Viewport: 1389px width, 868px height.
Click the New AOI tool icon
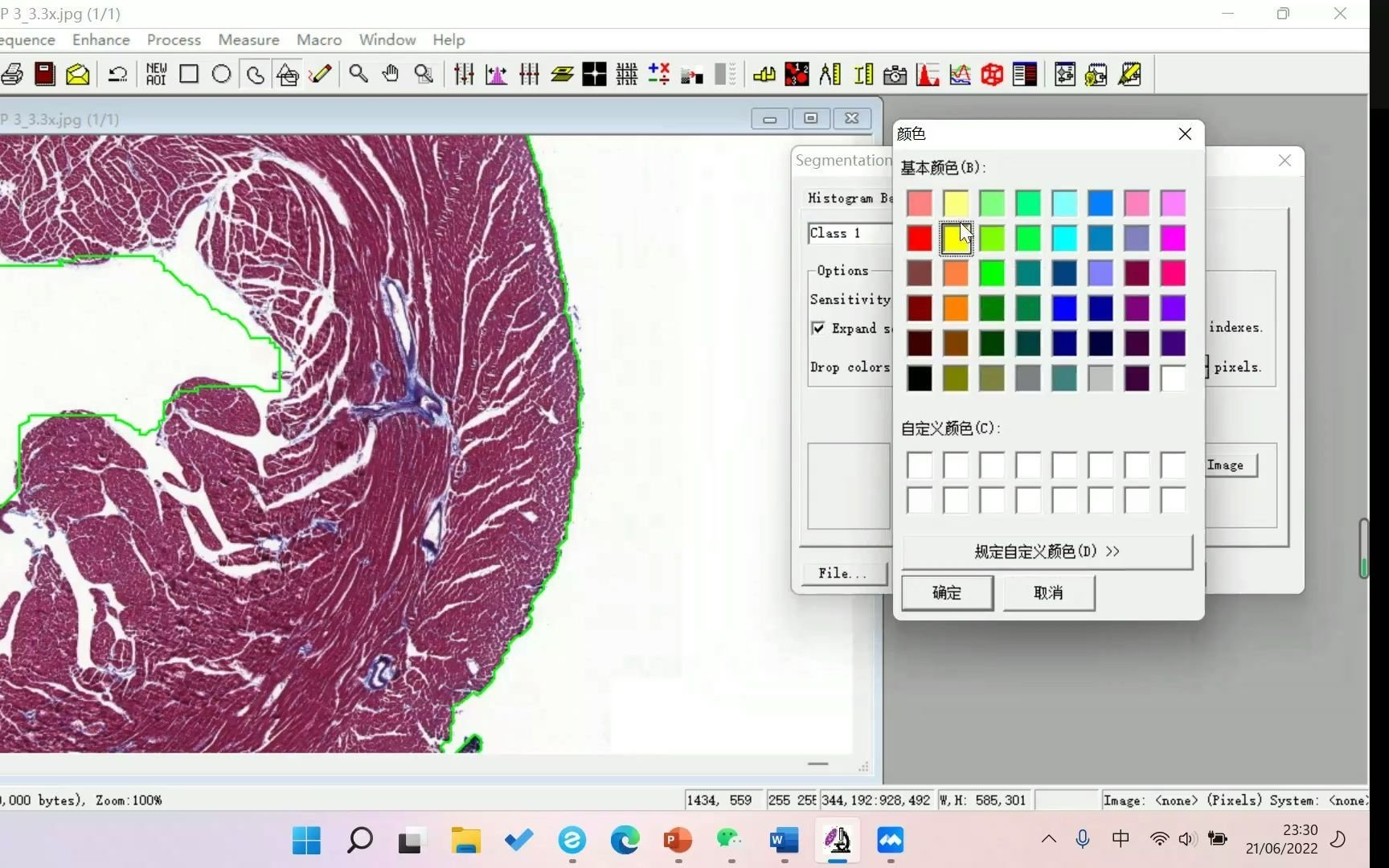click(x=156, y=74)
